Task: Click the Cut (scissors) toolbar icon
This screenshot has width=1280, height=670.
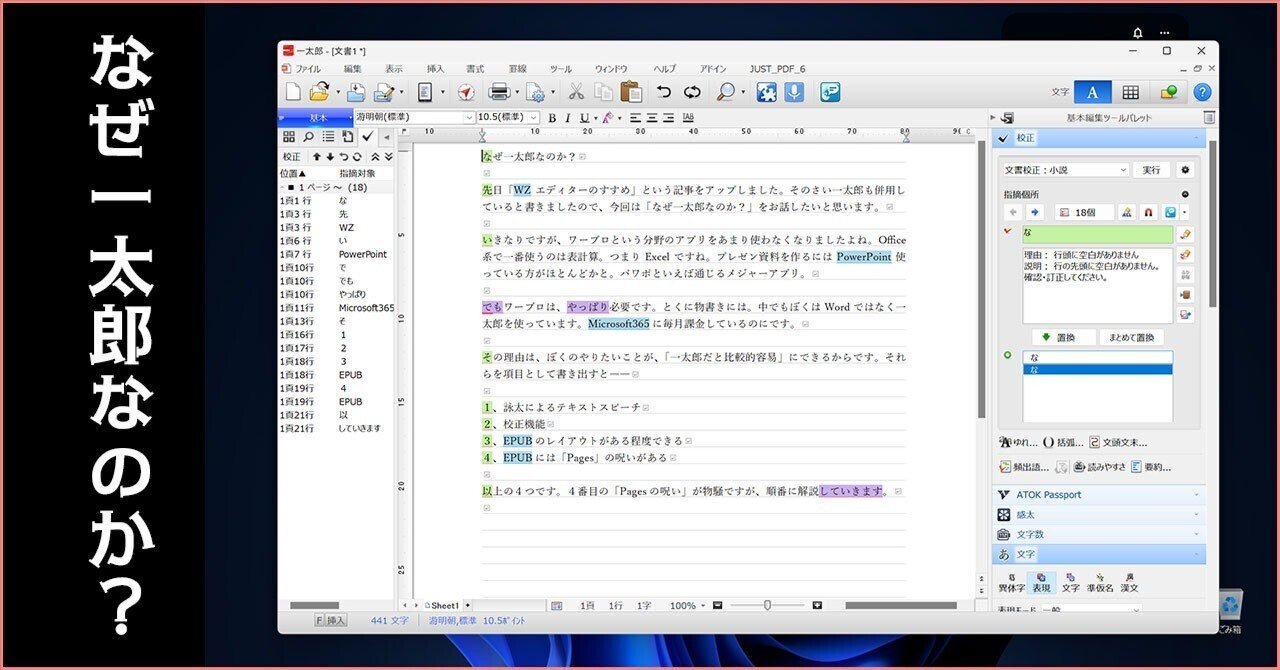Action: coord(575,91)
